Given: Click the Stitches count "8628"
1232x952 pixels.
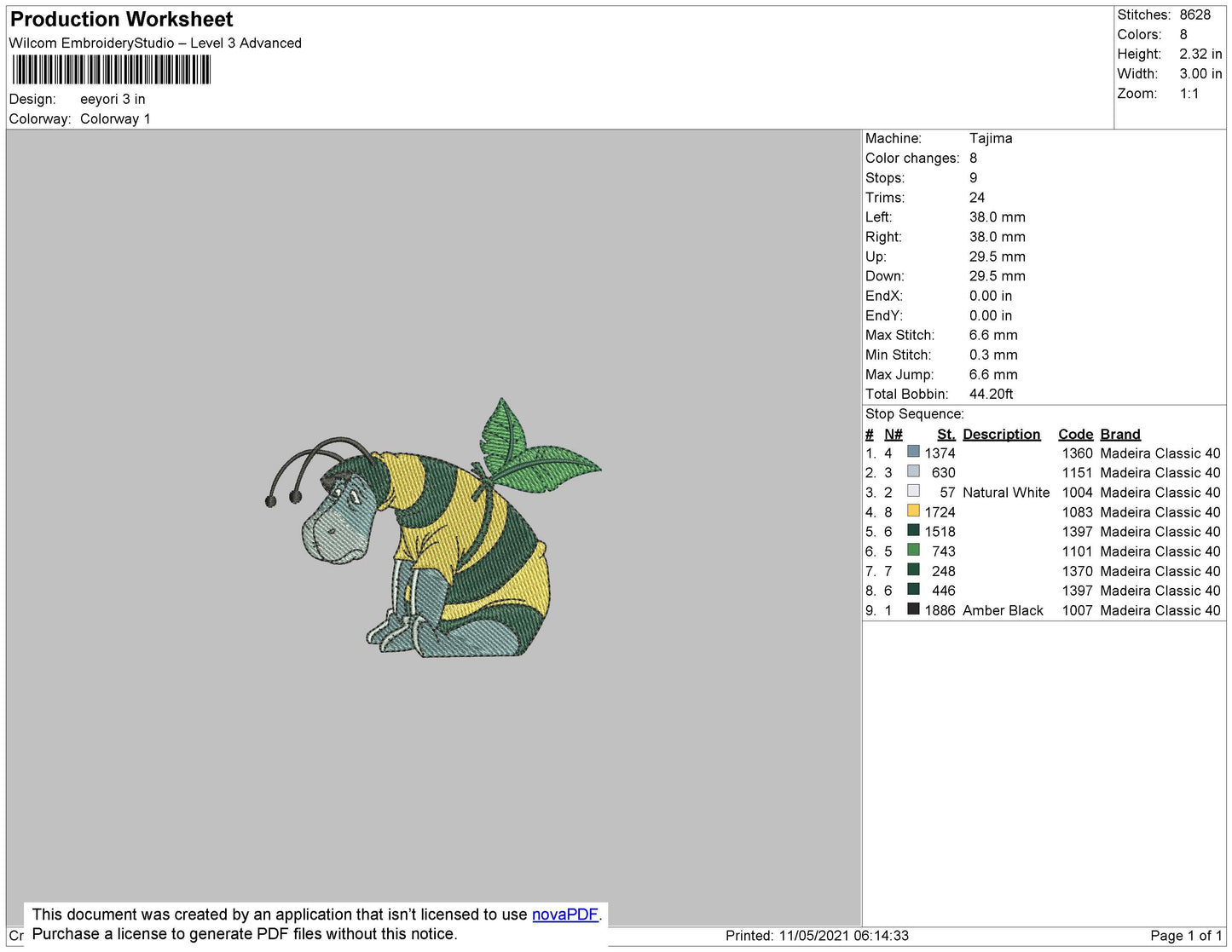Looking at the screenshot, I should 1195,15.
